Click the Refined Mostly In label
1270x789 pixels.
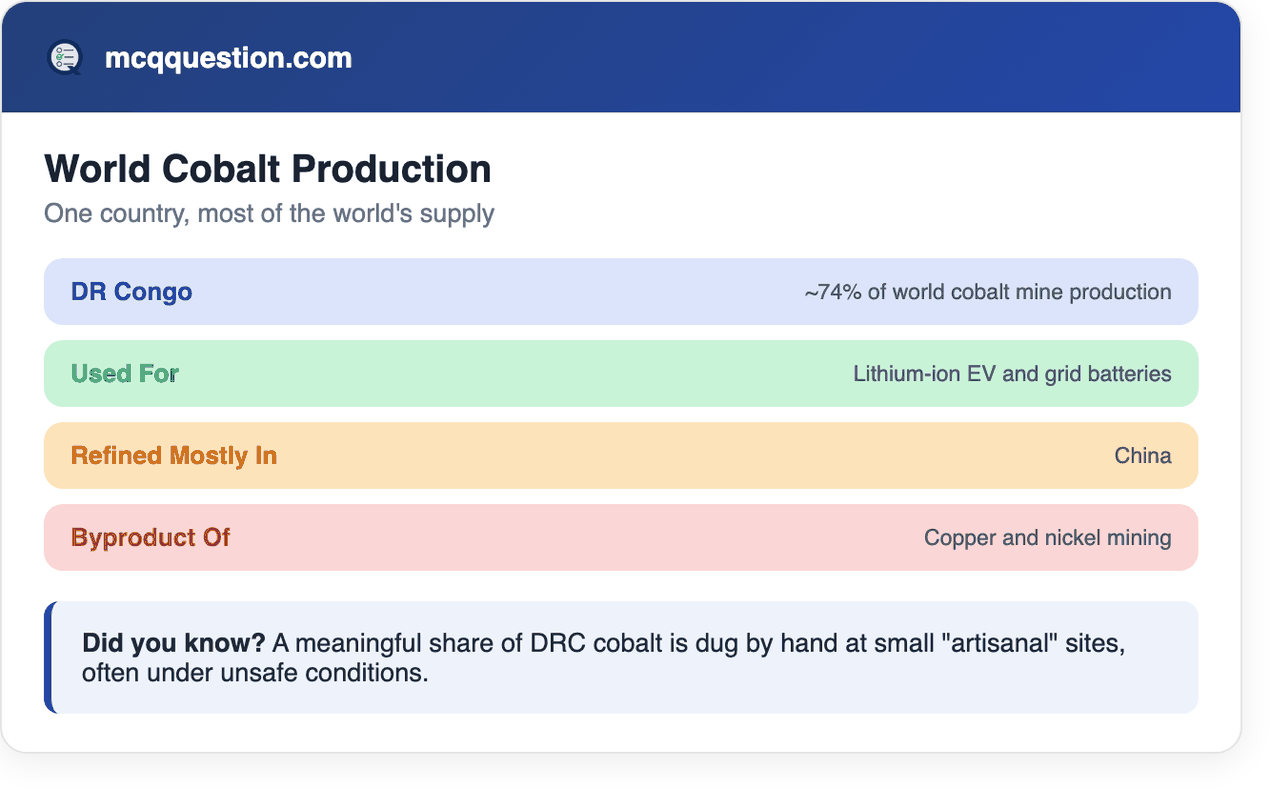pos(174,456)
